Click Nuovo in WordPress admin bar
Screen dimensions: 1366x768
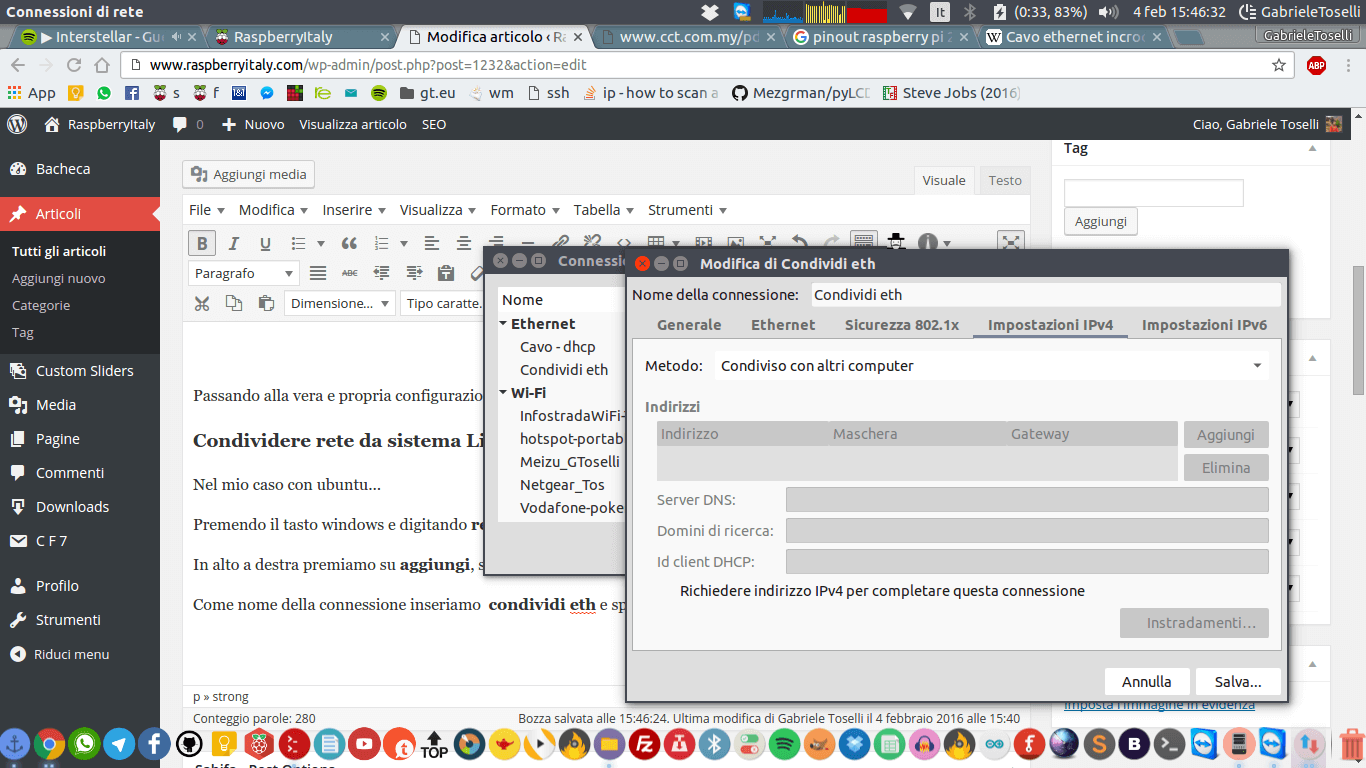(253, 124)
